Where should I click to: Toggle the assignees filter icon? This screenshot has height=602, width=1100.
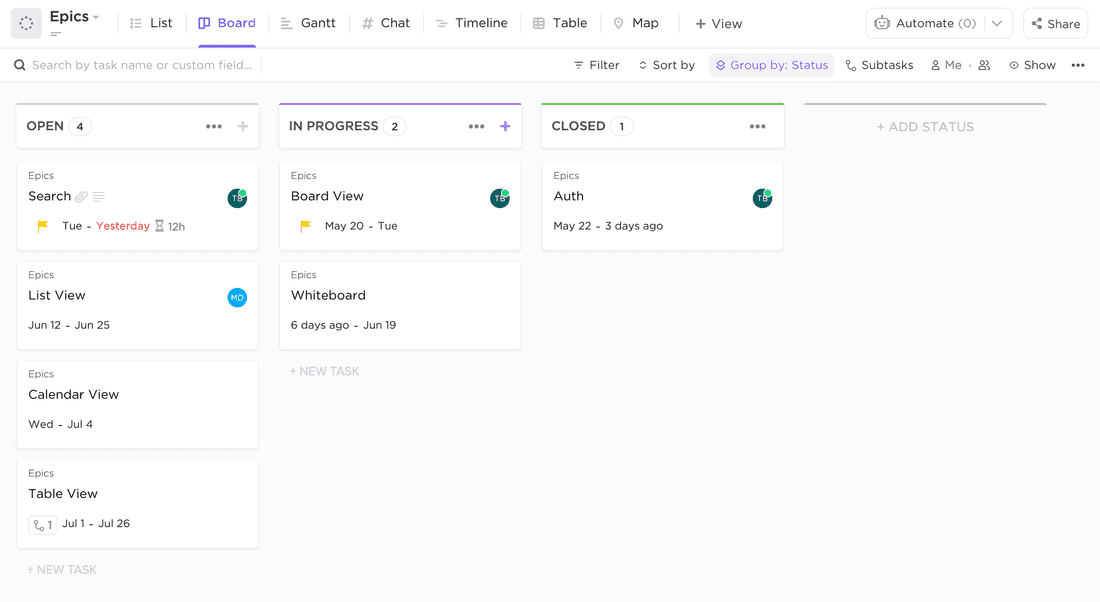point(983,64)
